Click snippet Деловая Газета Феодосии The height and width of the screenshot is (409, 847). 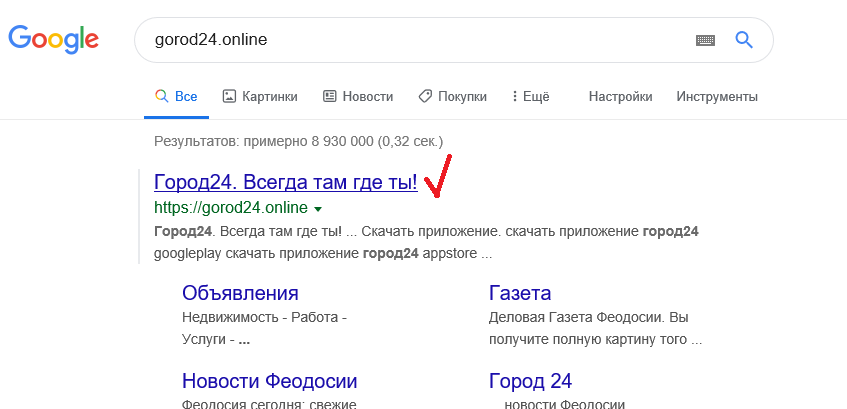coord(575,317)
